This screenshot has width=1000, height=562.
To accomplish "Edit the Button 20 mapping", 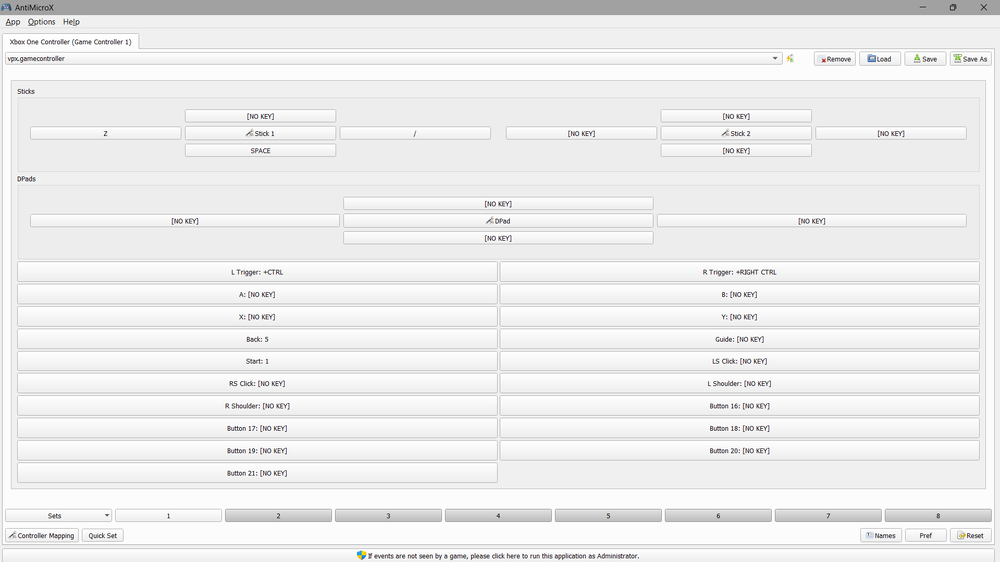I will [x=739, y=450].
